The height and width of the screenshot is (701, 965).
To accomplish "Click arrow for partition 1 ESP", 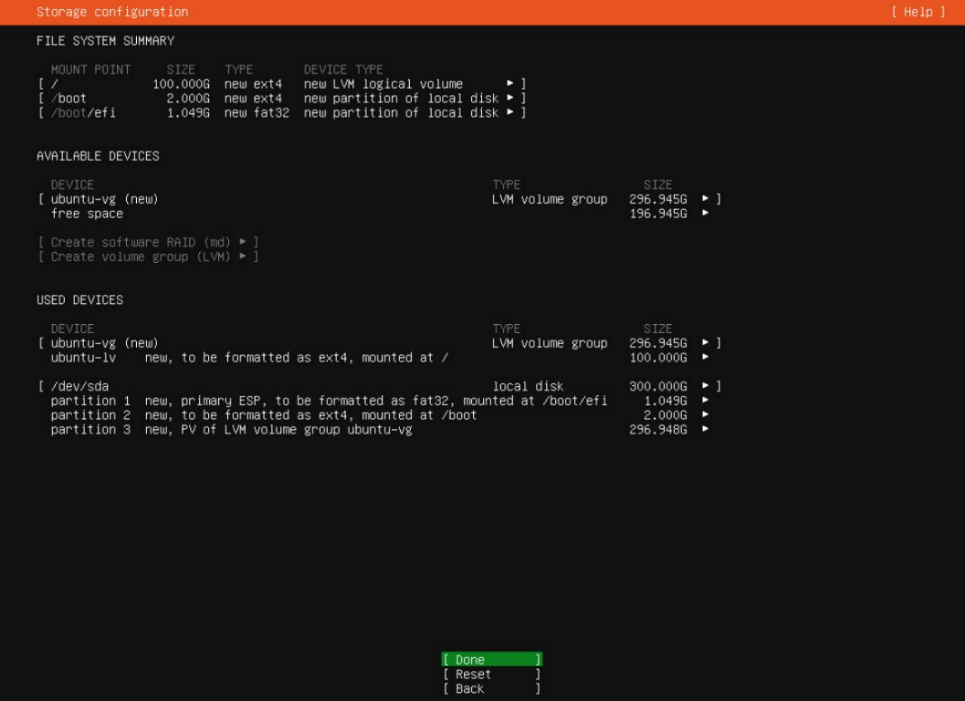I will 706,401.
